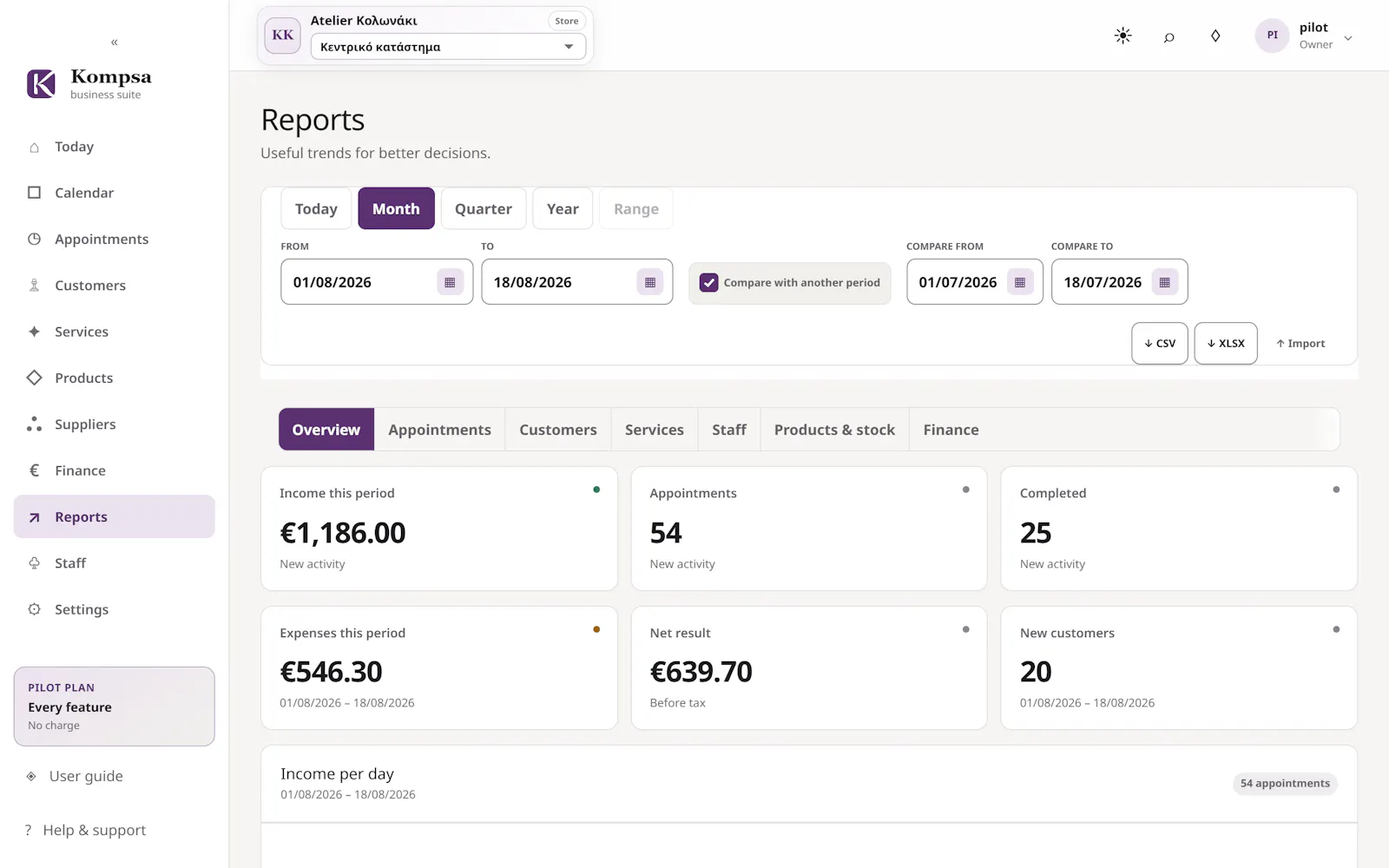Click the Today home icon in the sidebar
This screenshot has height=868, width=1389.
(x=34, y=147)
